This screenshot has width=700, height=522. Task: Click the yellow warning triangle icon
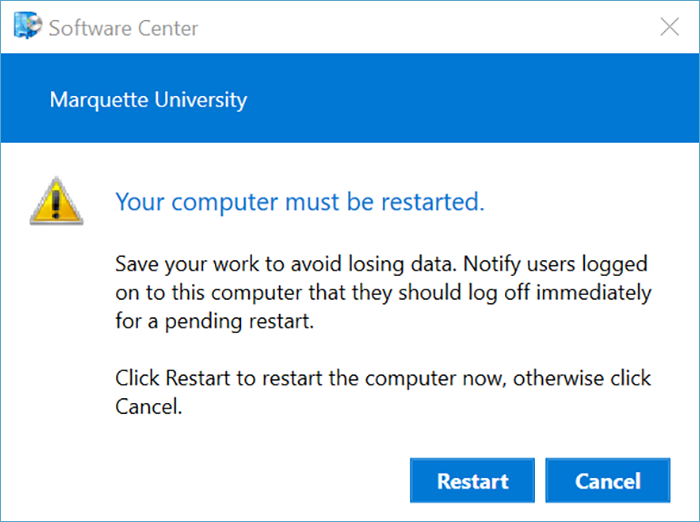click(56, 201)
